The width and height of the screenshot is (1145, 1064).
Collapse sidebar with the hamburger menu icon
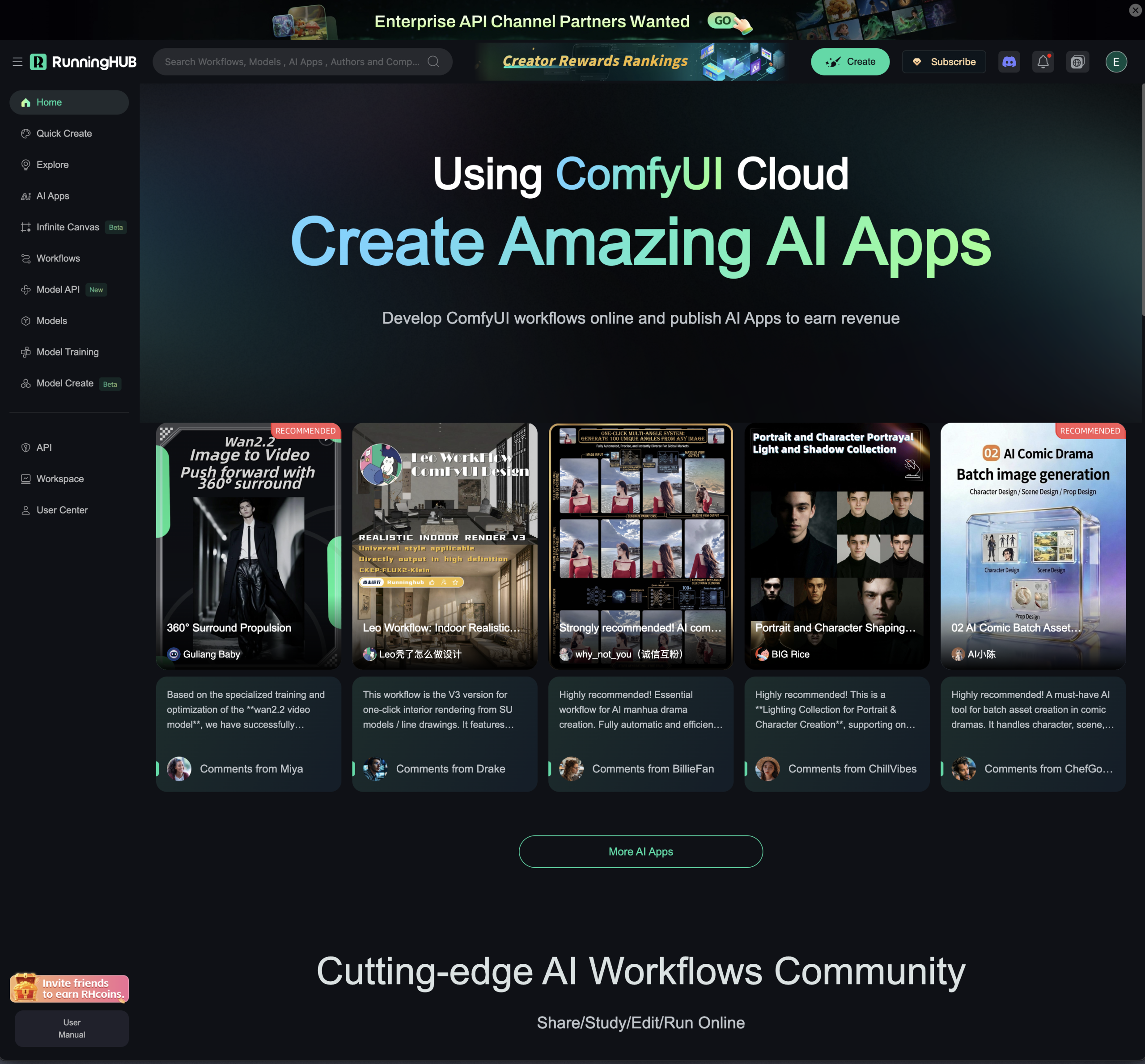[x=17, y=62]
